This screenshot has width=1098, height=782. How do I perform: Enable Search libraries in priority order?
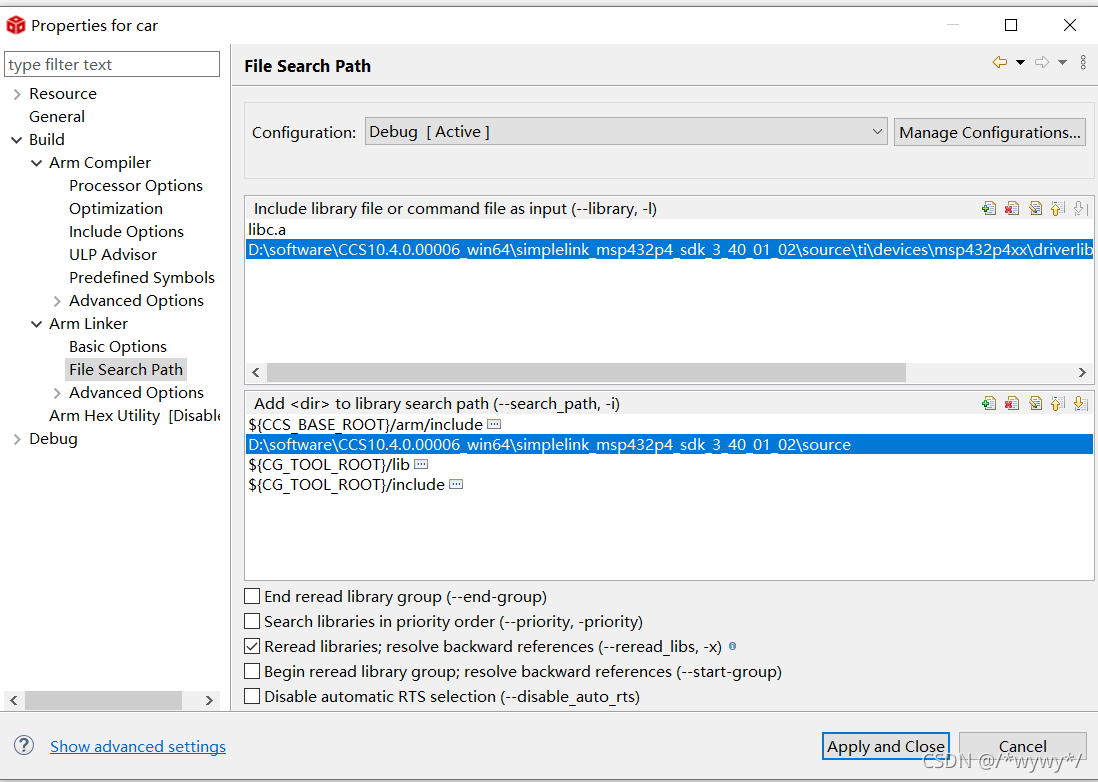252,621
